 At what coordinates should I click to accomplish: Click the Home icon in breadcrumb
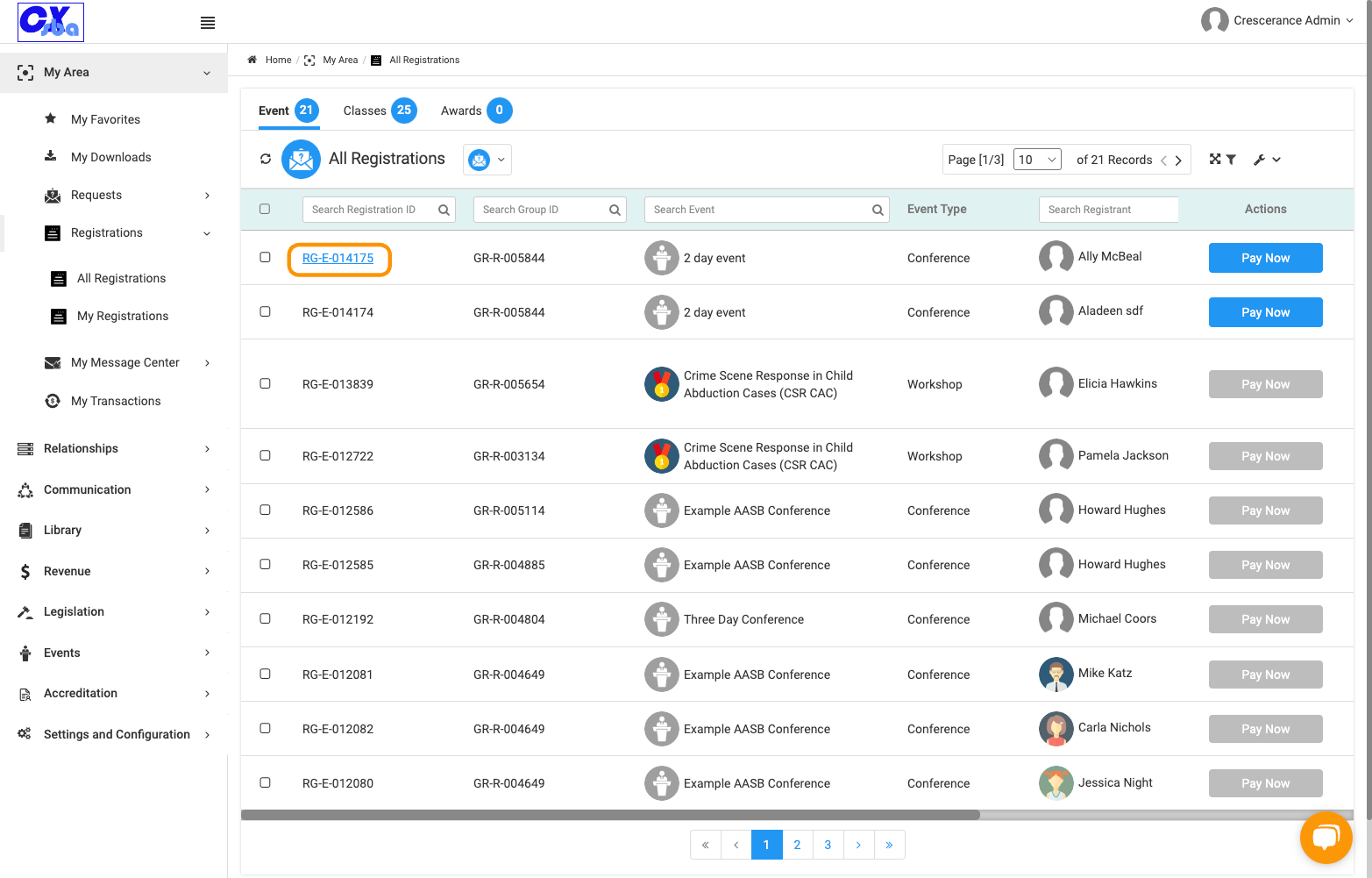click(x=252, y=60)
